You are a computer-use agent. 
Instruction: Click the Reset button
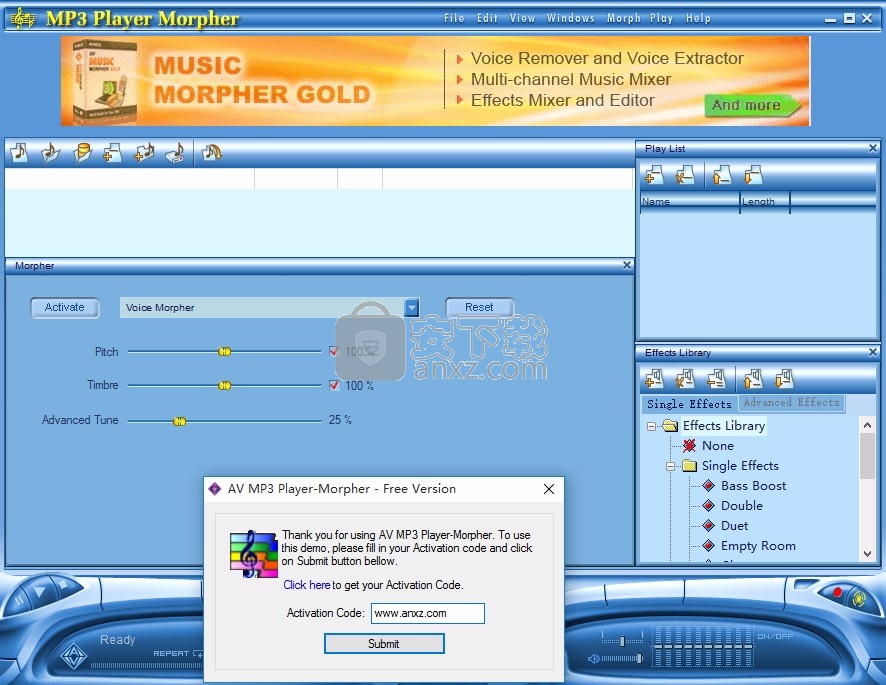point(479,307)
